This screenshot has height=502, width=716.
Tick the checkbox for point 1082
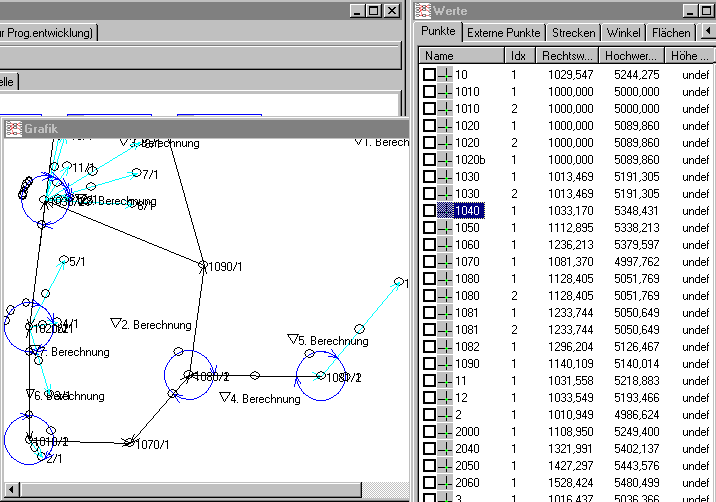[x=429, y=347]
